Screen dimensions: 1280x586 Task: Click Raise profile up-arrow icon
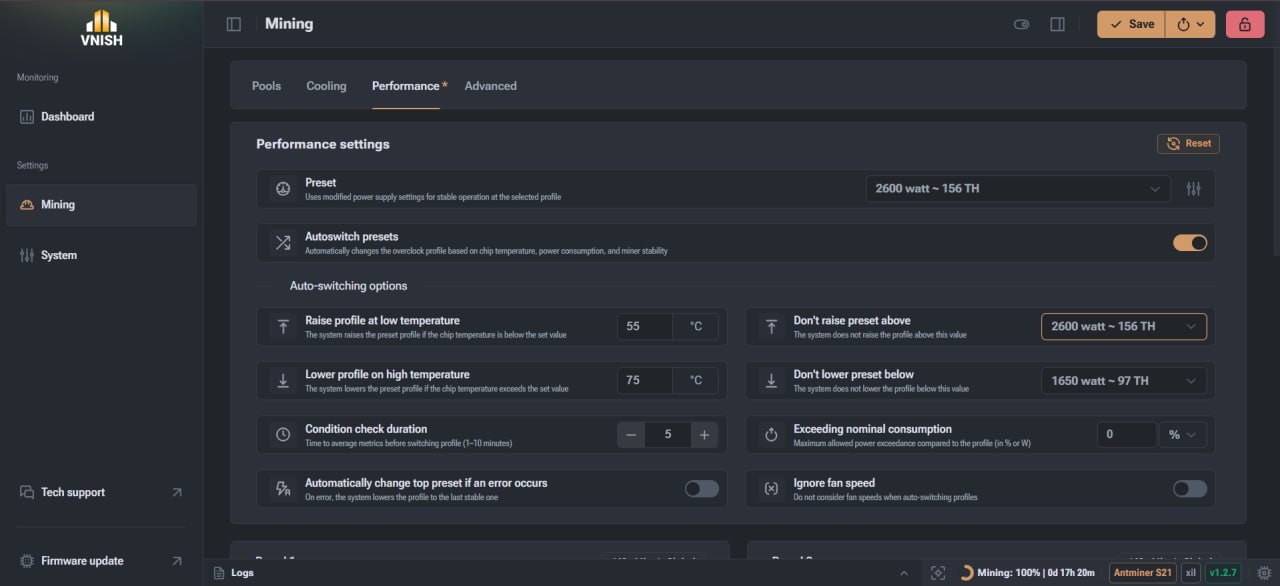click(x=283, y=326)
